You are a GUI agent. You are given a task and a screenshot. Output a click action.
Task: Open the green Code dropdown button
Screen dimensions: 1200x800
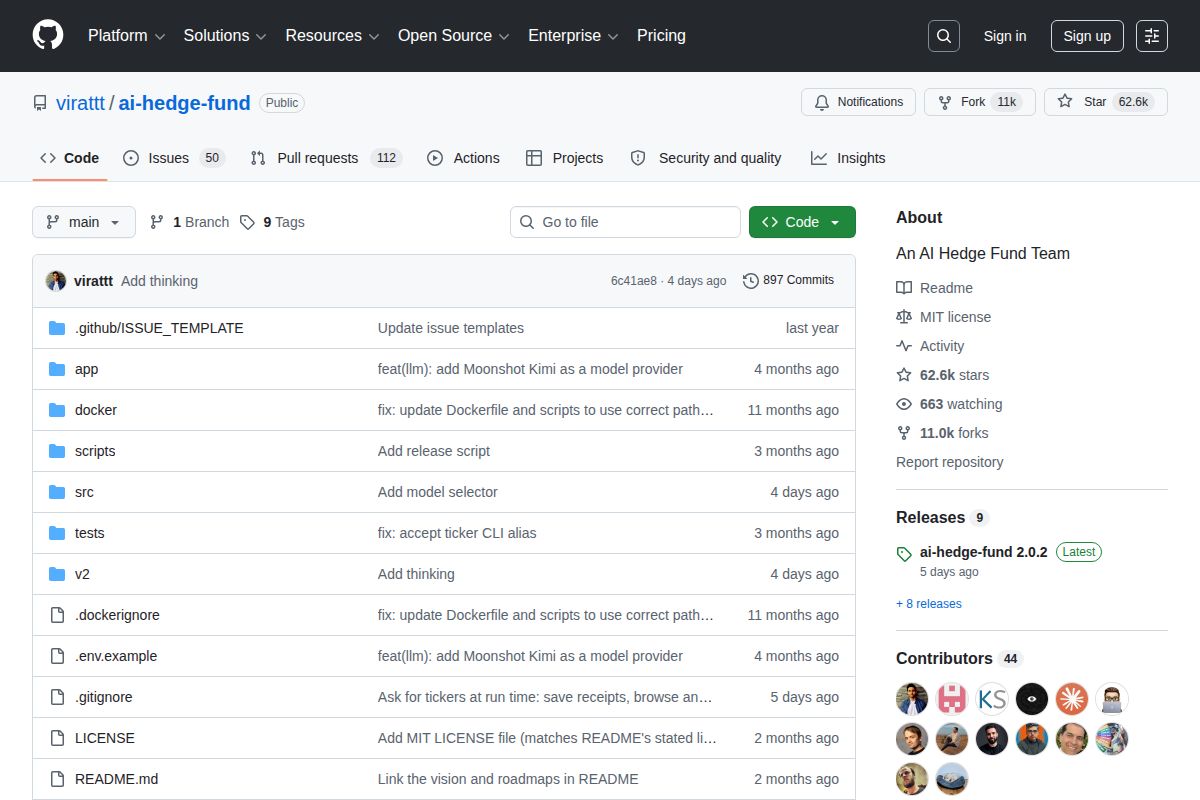click(x=802, y=222)
